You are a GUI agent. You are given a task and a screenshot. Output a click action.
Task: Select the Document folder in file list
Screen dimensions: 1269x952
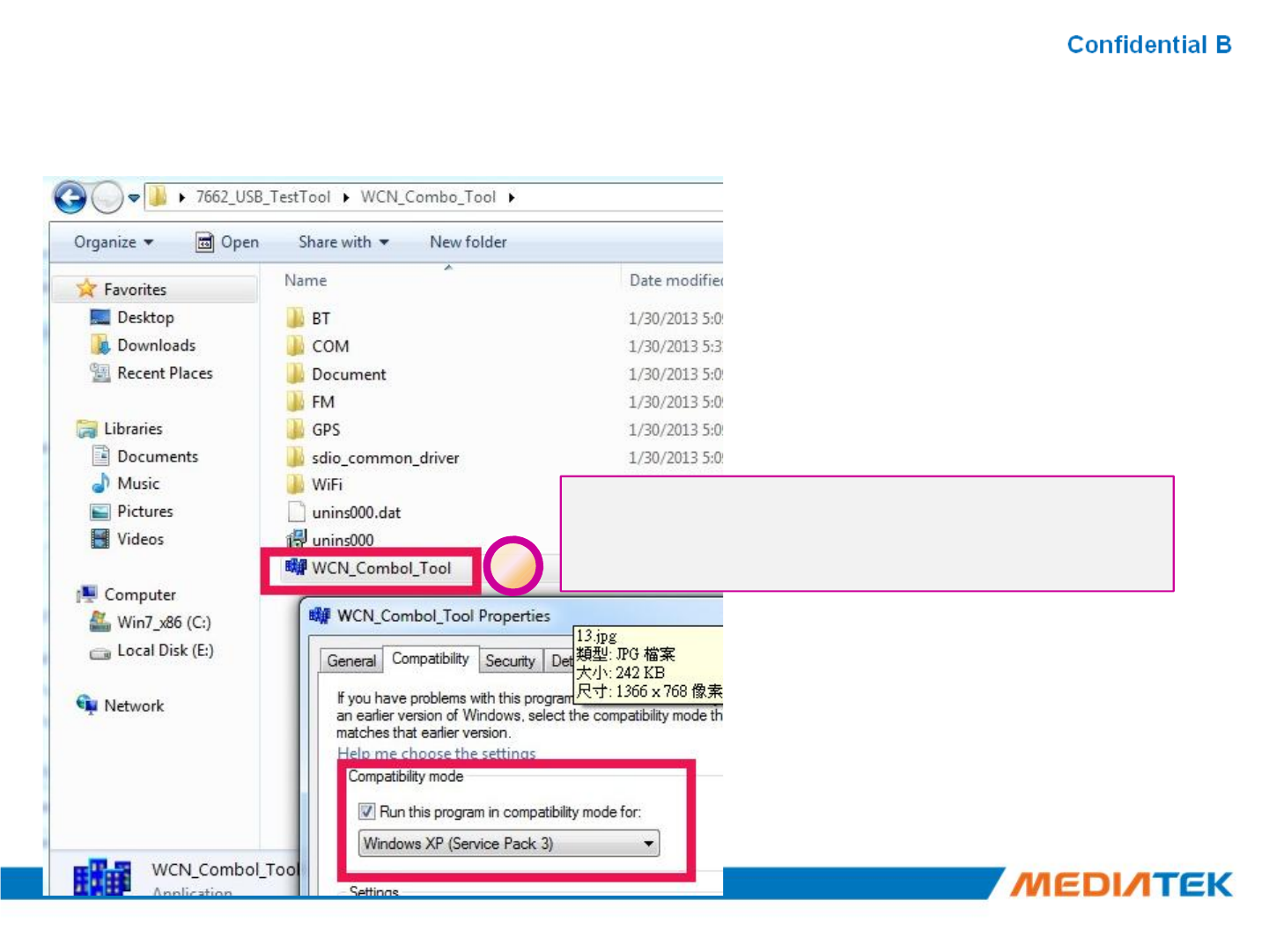pyautogui.click(x=336, y=374)
